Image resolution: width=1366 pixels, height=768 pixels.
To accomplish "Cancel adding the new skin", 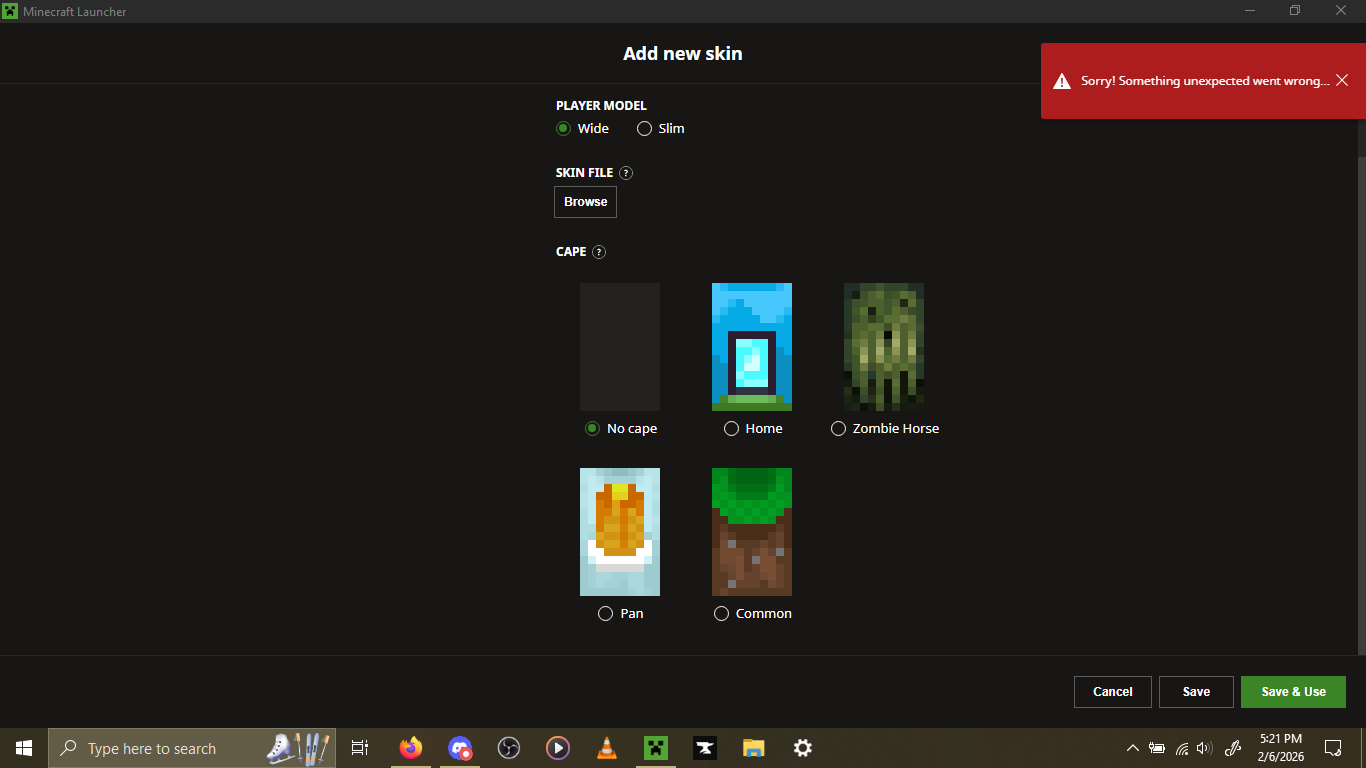I will [x=1112, y=692].
